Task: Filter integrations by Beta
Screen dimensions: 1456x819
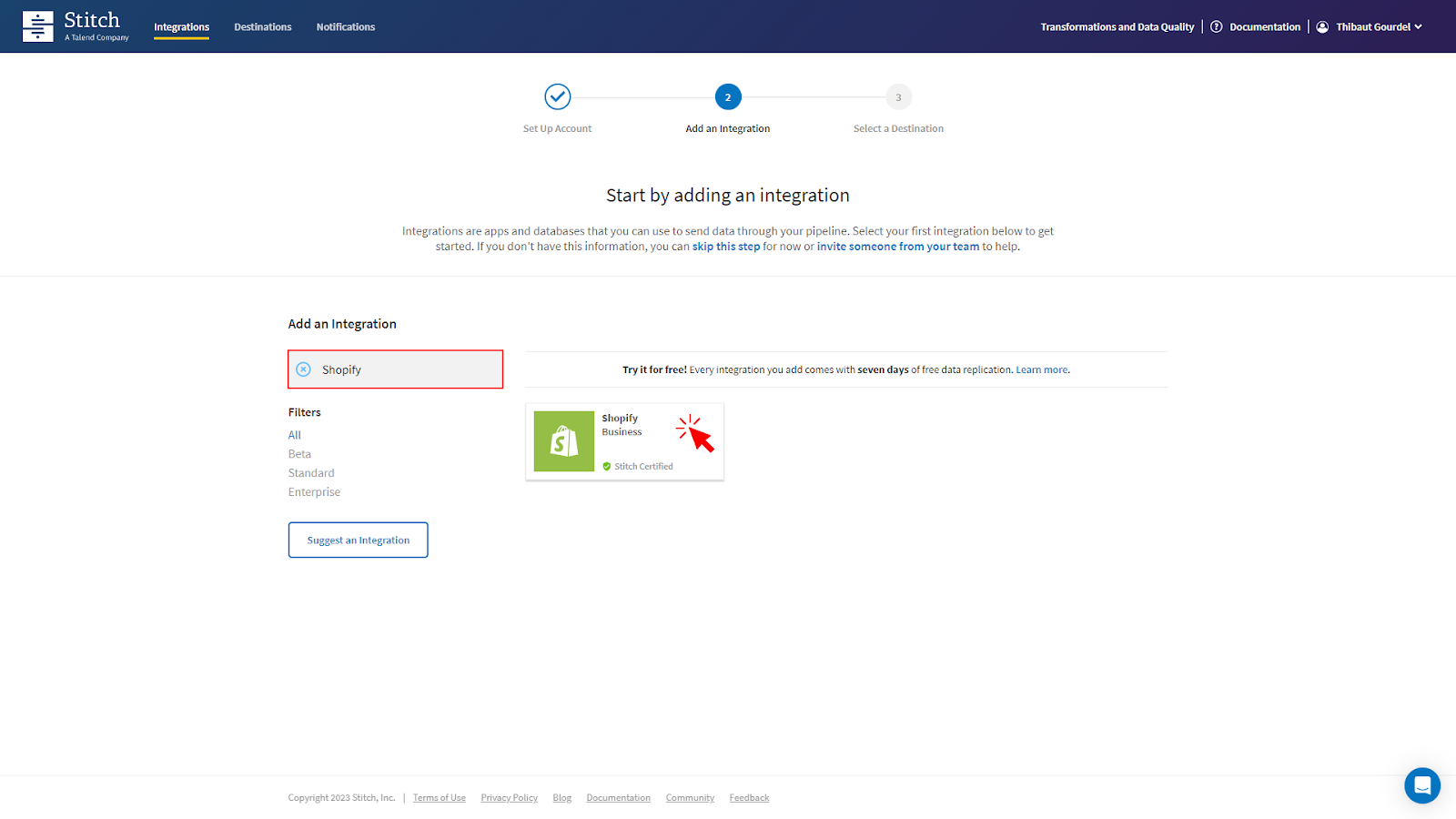Action: tap(299, 454)
